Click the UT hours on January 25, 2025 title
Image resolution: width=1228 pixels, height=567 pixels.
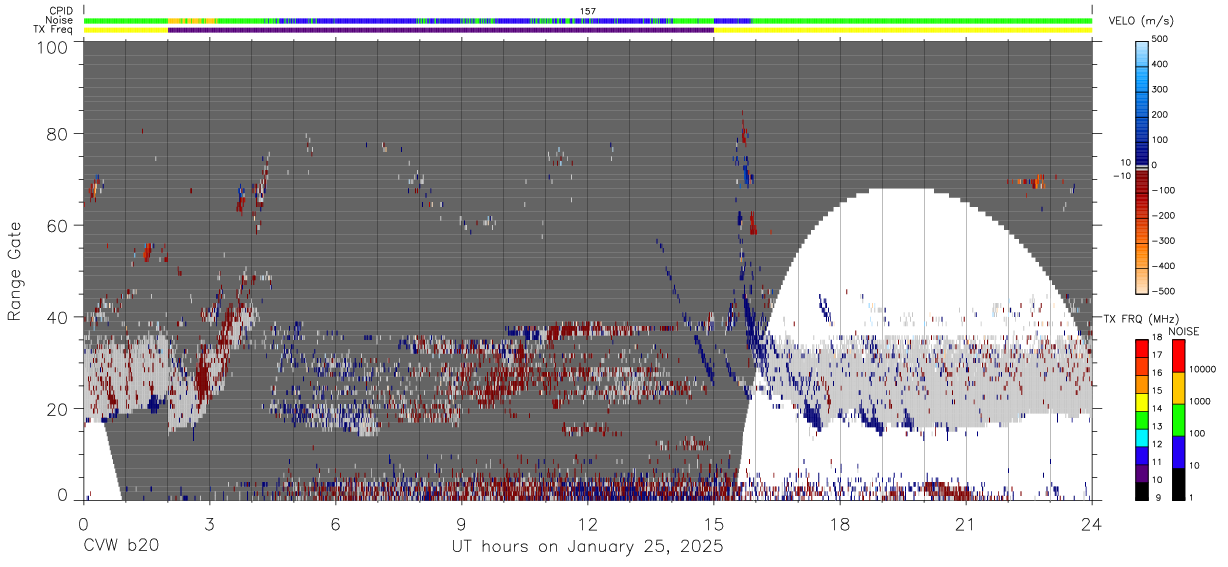[588, 547]
